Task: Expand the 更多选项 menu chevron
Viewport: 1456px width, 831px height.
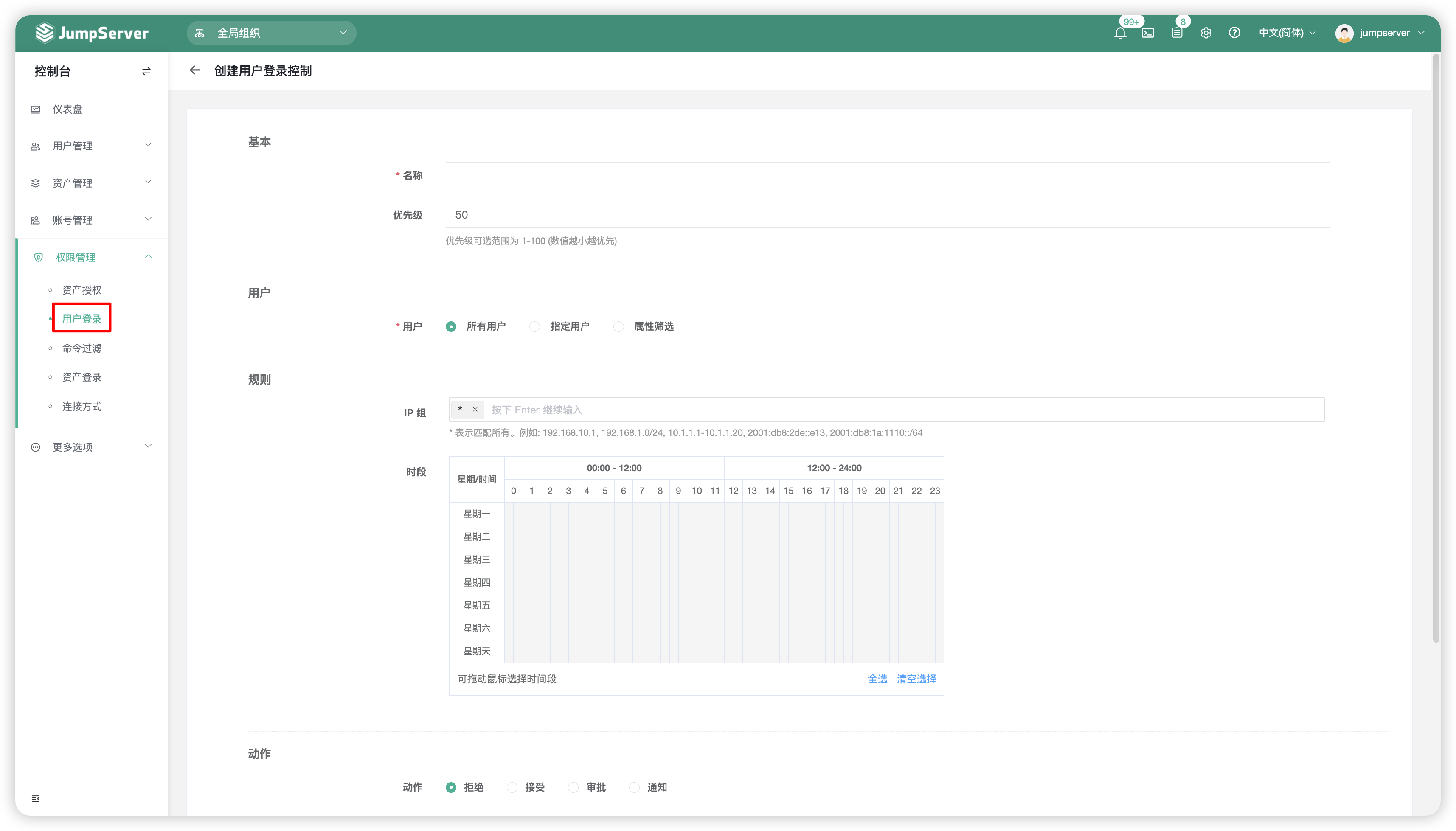Action: pyautogui.click(x=149, y=446)
